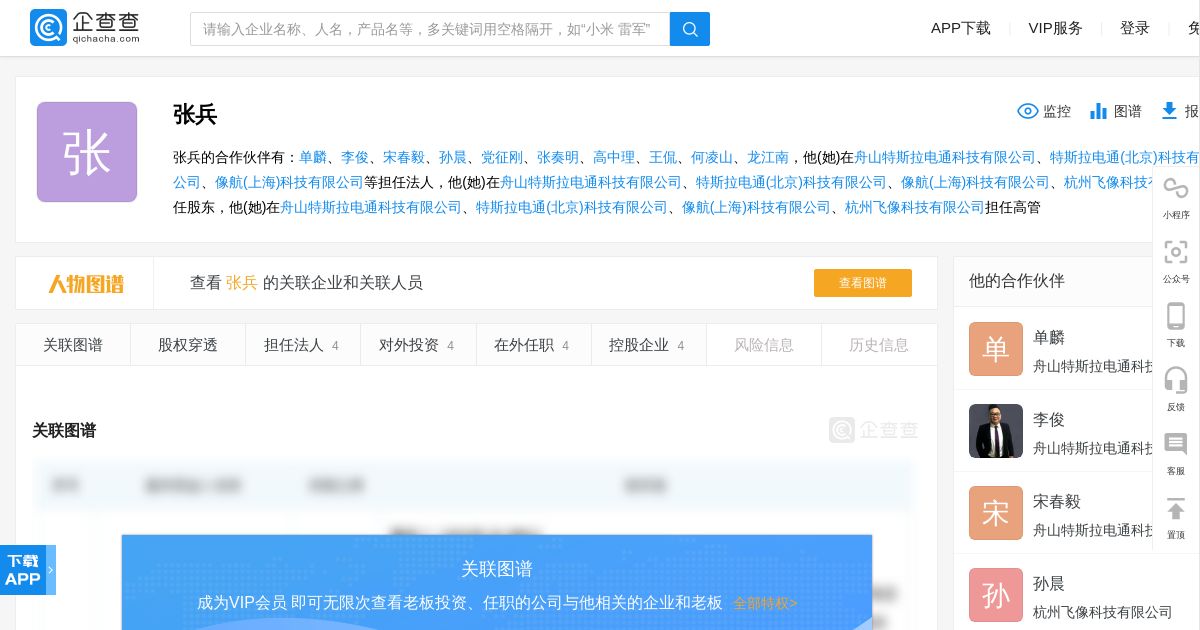
Task: Click 单麟 orange avatar in partner list
Action: 996,349
